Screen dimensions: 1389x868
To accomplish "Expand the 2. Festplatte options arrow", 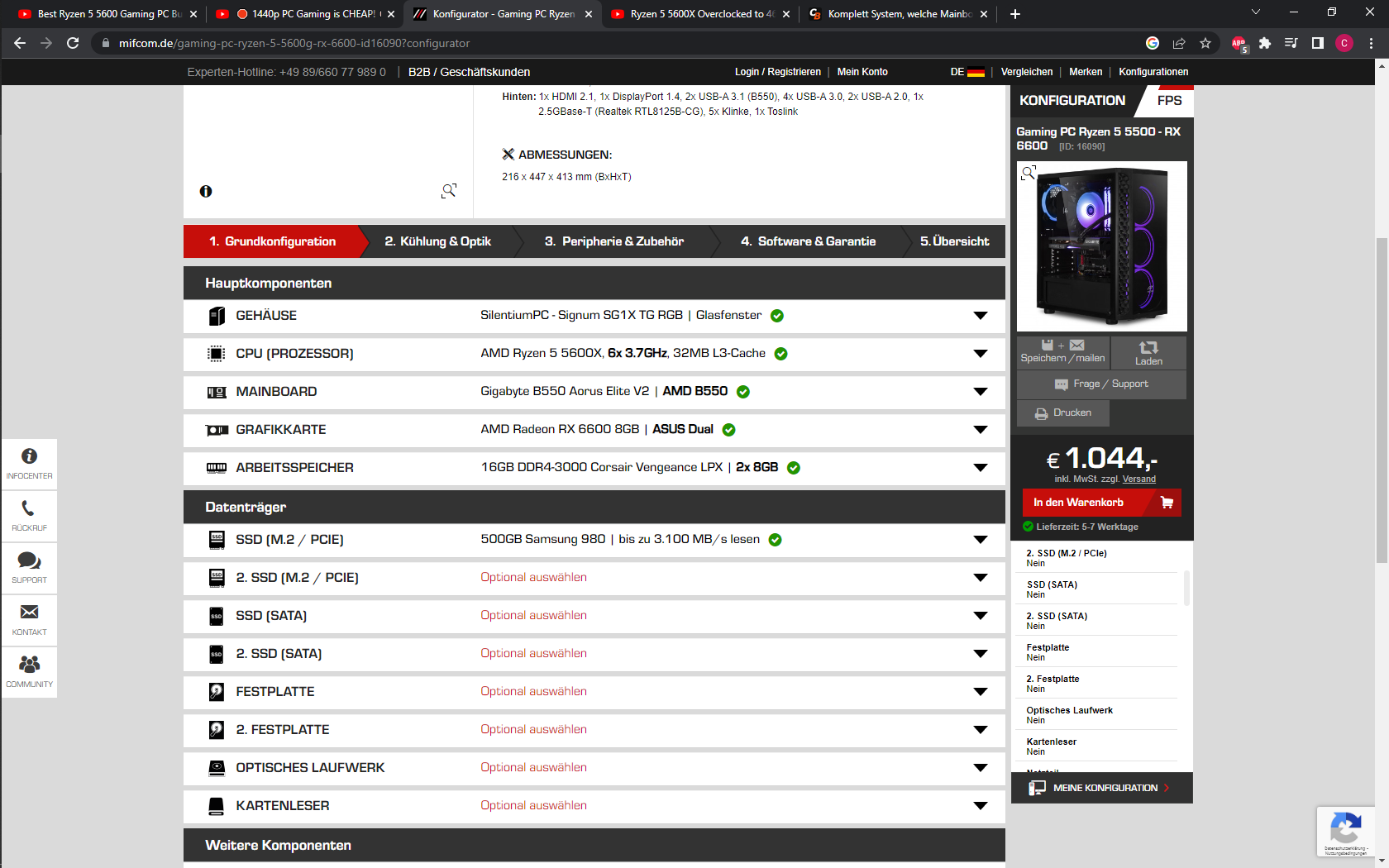I will coord(981,730).
